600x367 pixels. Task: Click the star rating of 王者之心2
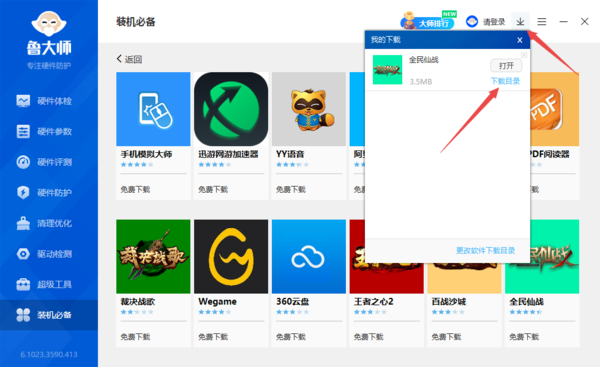point(370,312)
